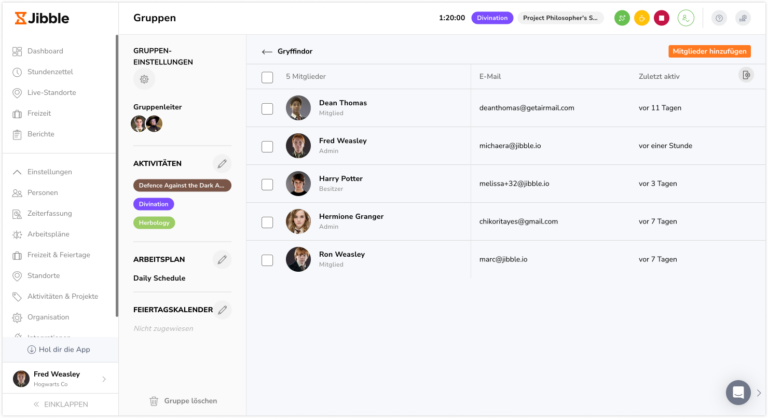Tick the select-all members checkbox
Screen dimensions: 768x418
pos(267,77)
